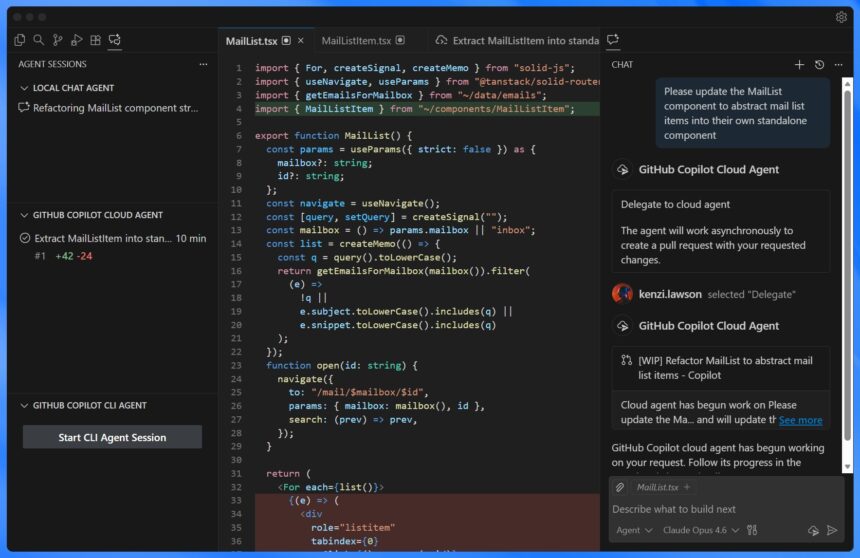Click the chat scrollbar up arrow
The image size is (860, 558).
(847, 83)
